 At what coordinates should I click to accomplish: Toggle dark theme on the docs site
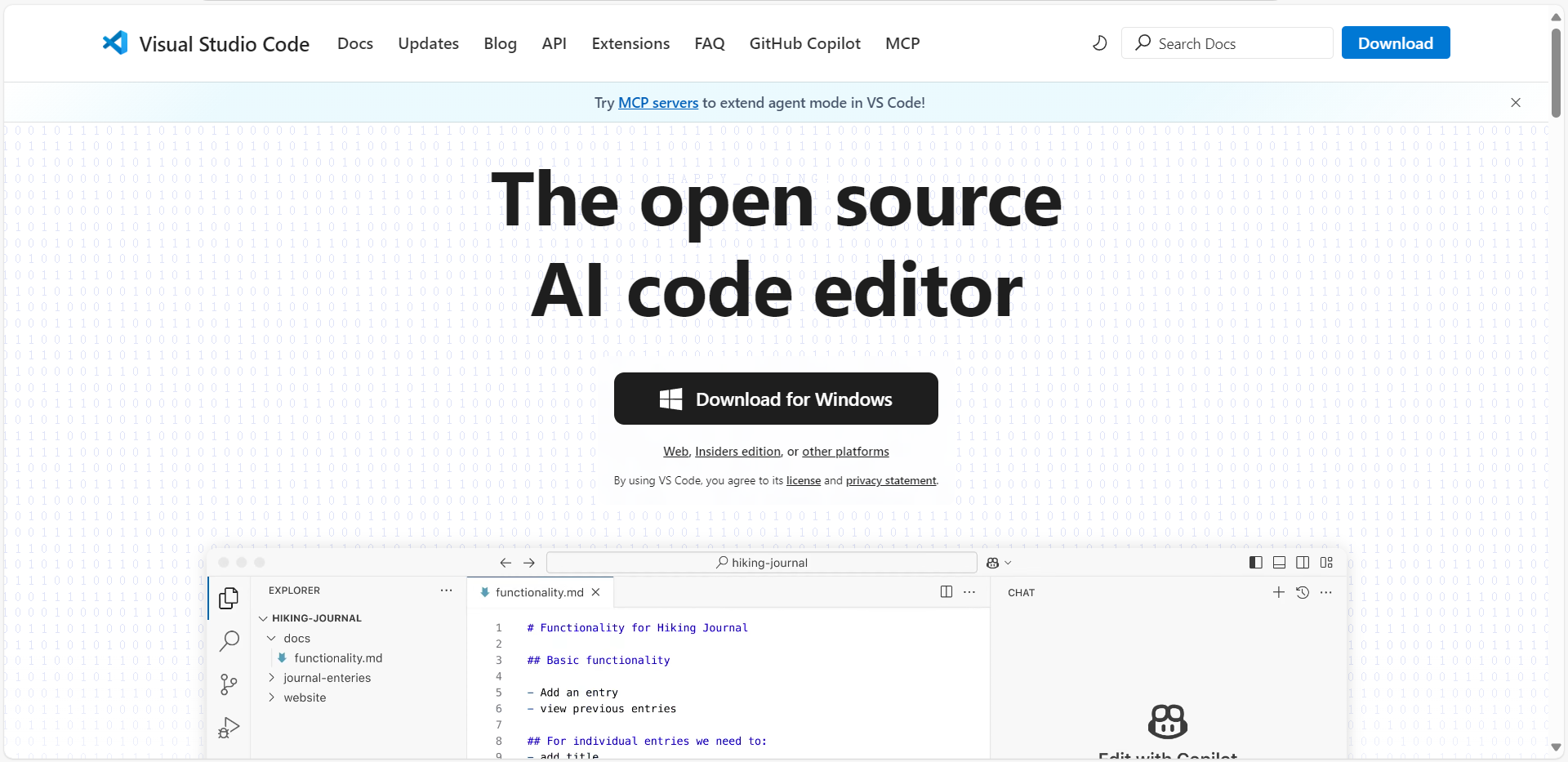click(1098, 42)
